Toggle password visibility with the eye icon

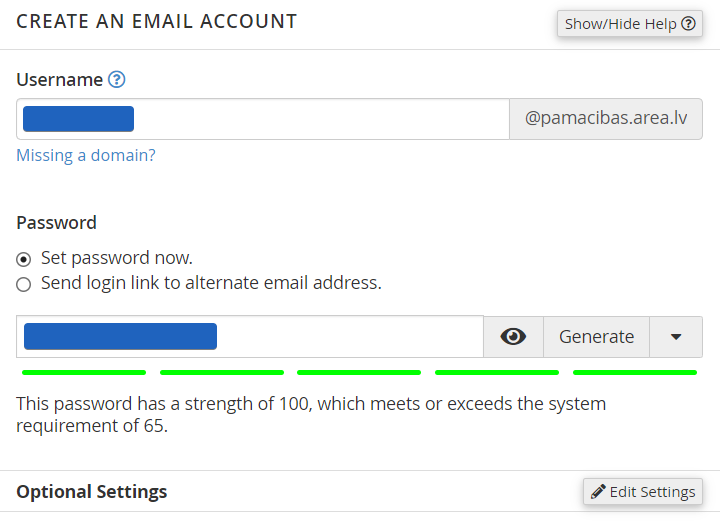pyautogui.click(x=513, y=337)
